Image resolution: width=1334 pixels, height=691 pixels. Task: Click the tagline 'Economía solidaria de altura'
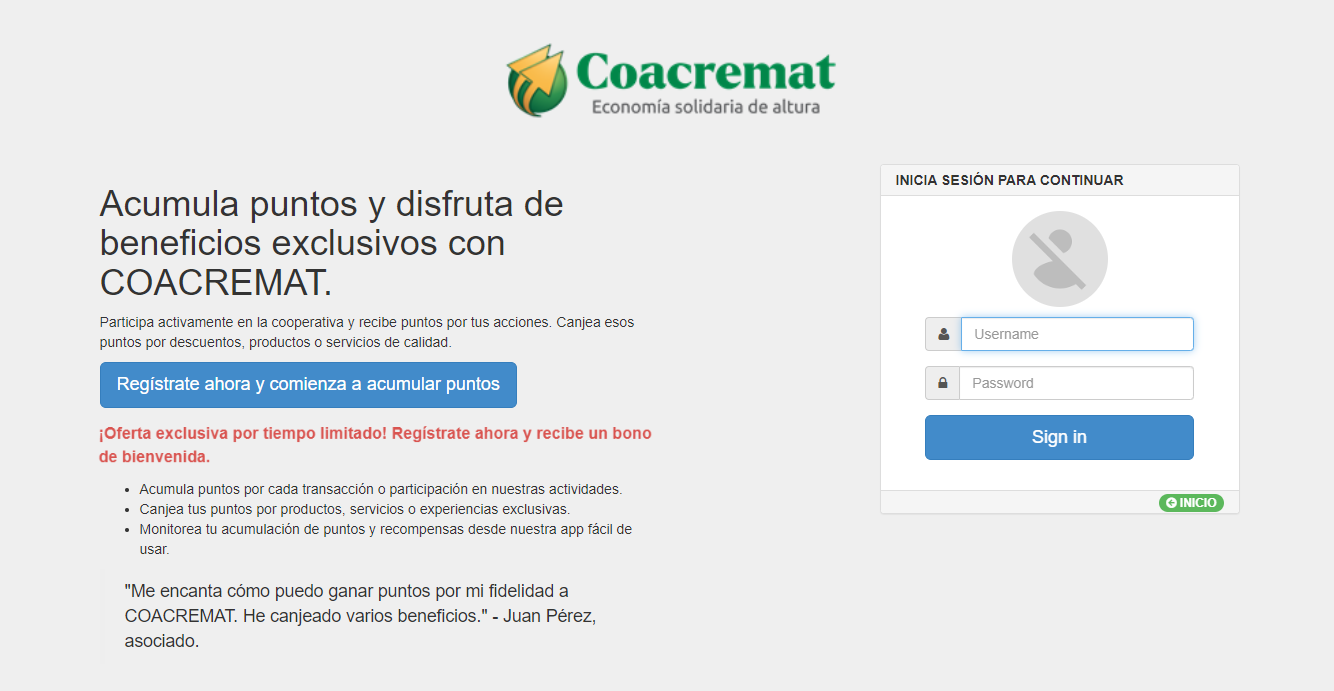click(x=706, y=106)
